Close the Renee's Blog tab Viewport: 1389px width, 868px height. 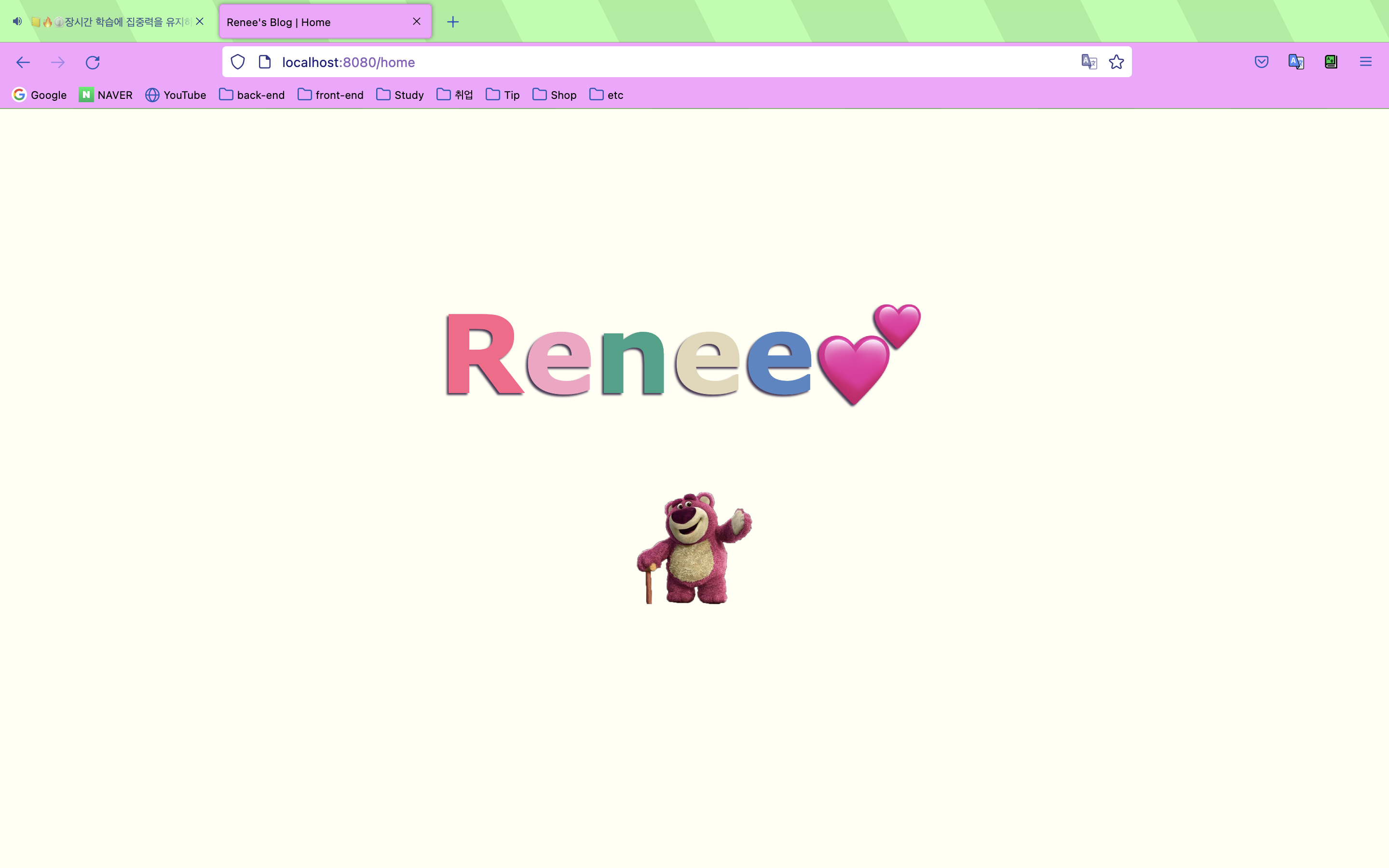tap(417, 21)
